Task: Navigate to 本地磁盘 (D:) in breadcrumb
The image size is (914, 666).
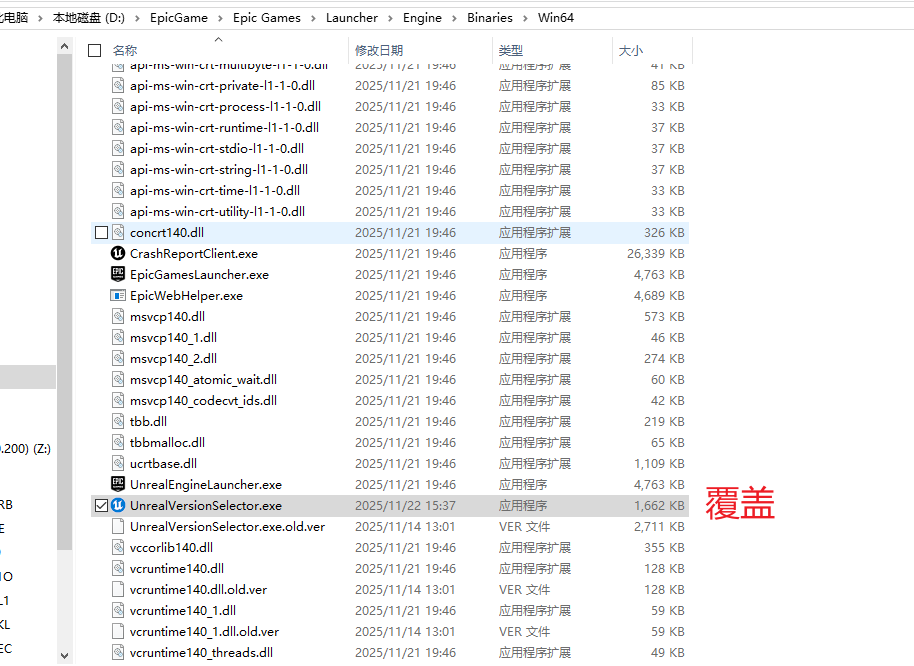Action: (89, 18)
